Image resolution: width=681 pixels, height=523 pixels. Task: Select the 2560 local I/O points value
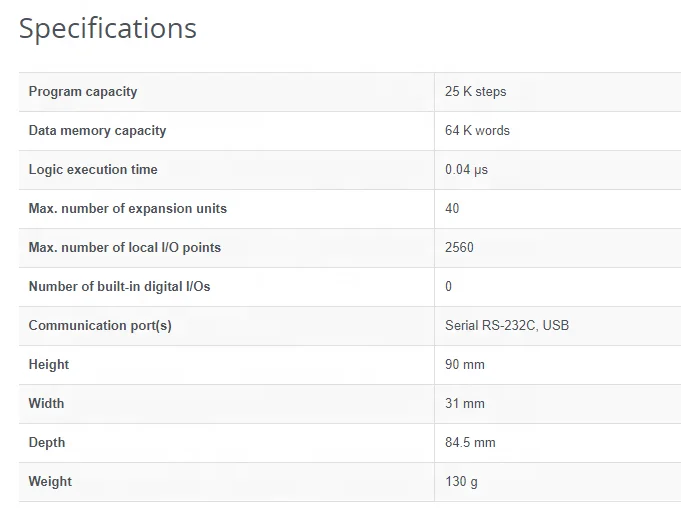click(459, 248)
